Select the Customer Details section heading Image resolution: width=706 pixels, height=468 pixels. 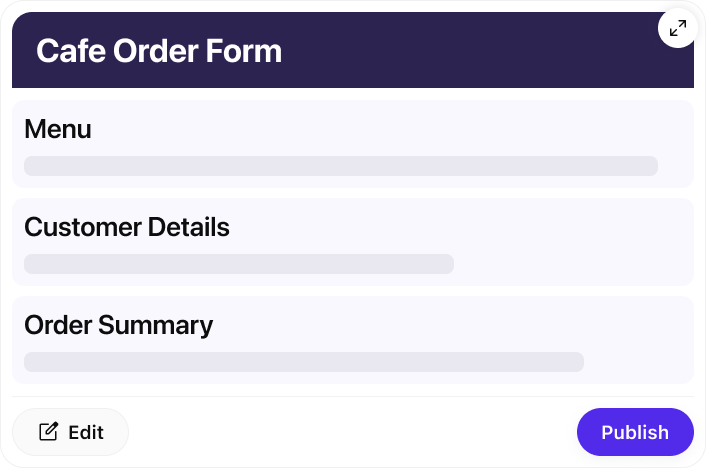point(127,227)
